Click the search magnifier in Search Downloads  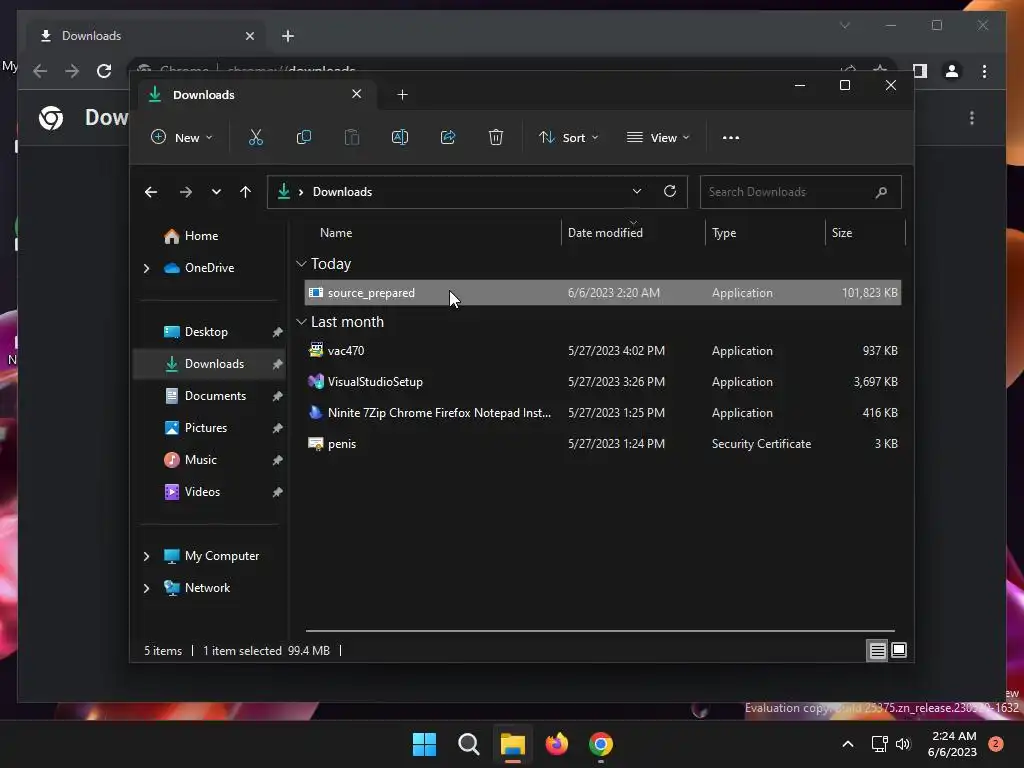click(x=881, y=192)
